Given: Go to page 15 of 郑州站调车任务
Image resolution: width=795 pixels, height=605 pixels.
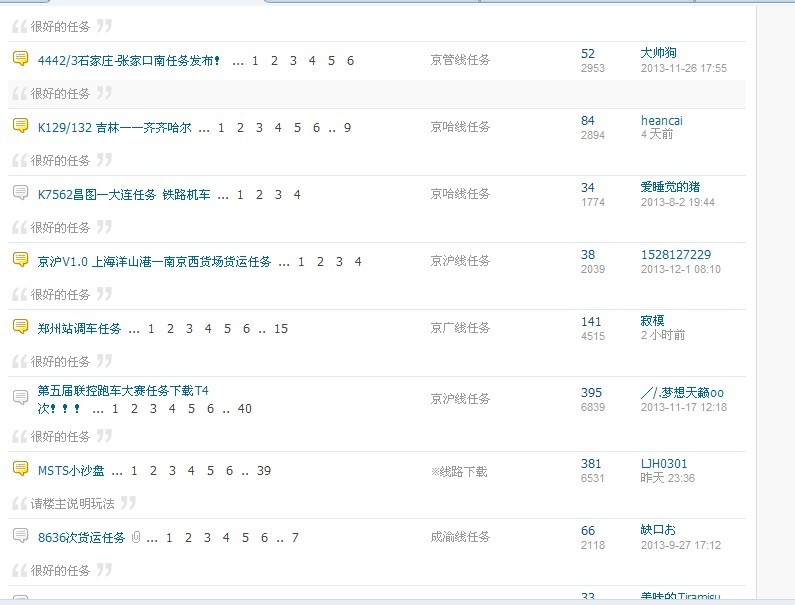Looking at the screenshot, I should point(280,329).
